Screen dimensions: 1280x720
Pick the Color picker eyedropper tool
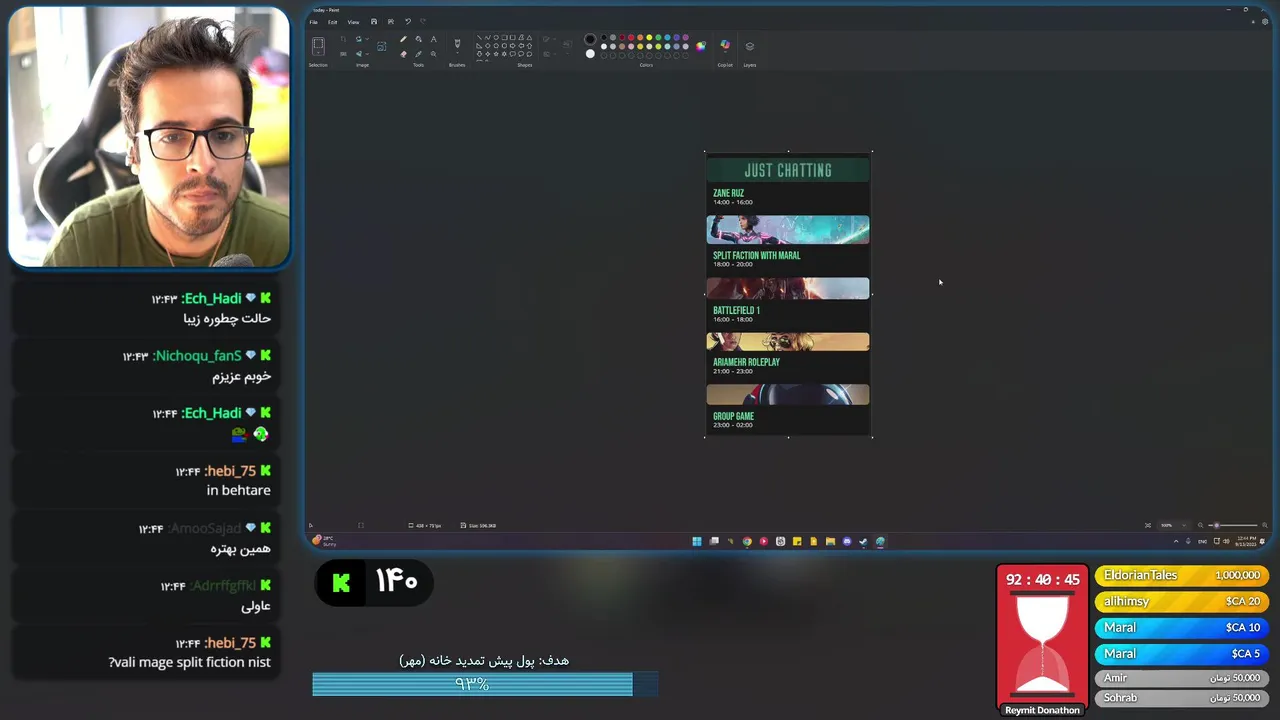click(x=419, y=54)
